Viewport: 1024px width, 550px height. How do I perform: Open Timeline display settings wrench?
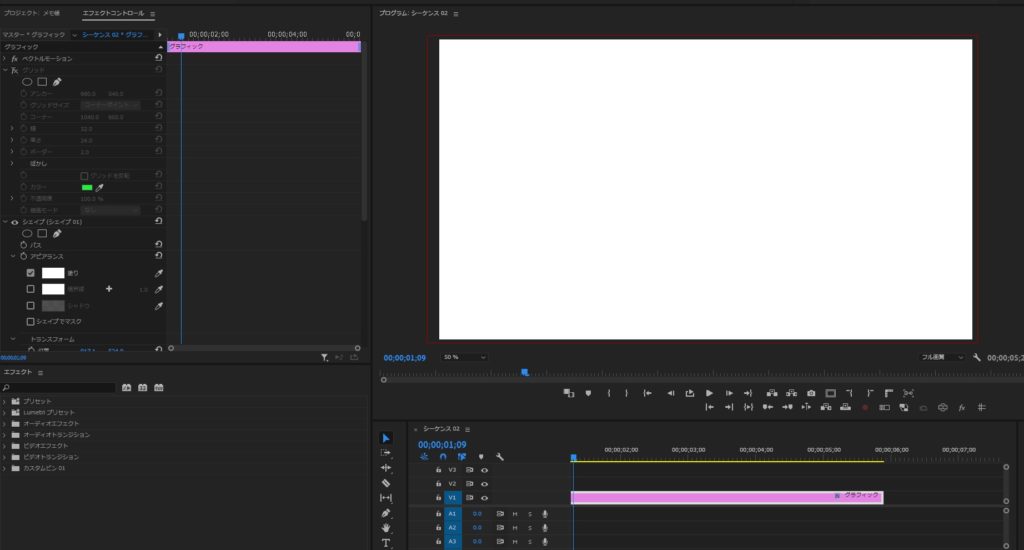click(x=500, y=457)
